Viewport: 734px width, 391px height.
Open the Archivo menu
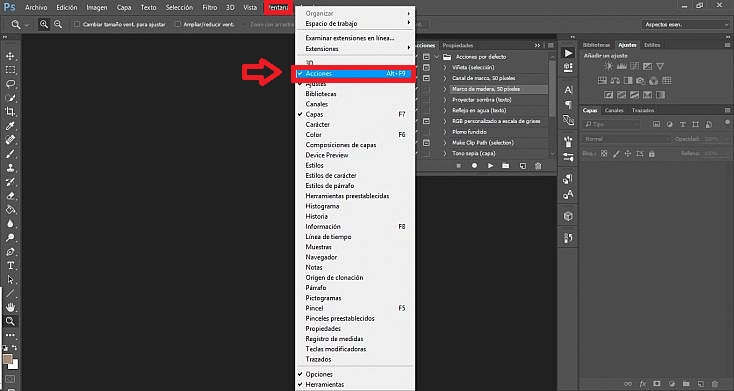(x=36, y=7)
